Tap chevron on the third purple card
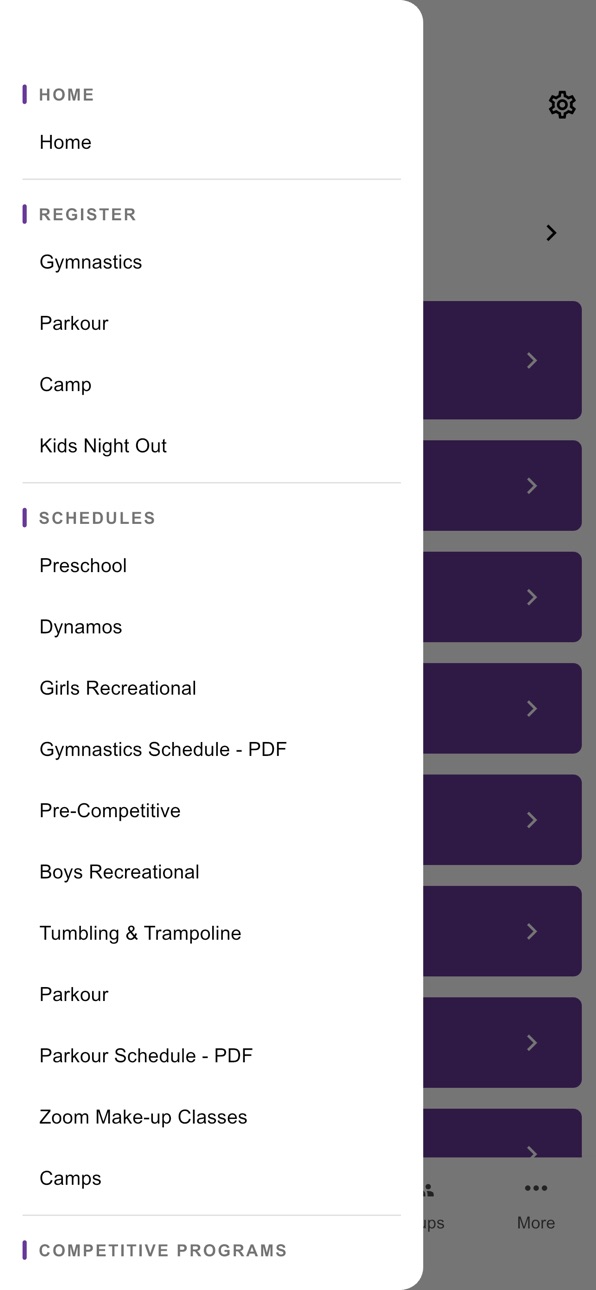 tap(532, 597)
